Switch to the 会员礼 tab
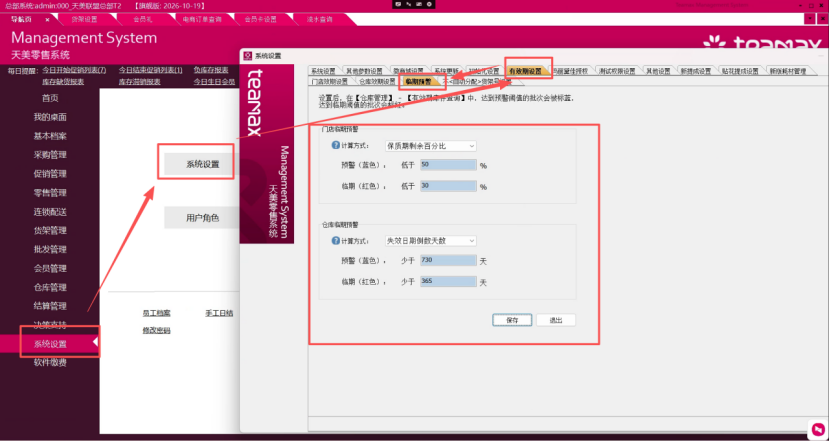 [x=143, y=20]
